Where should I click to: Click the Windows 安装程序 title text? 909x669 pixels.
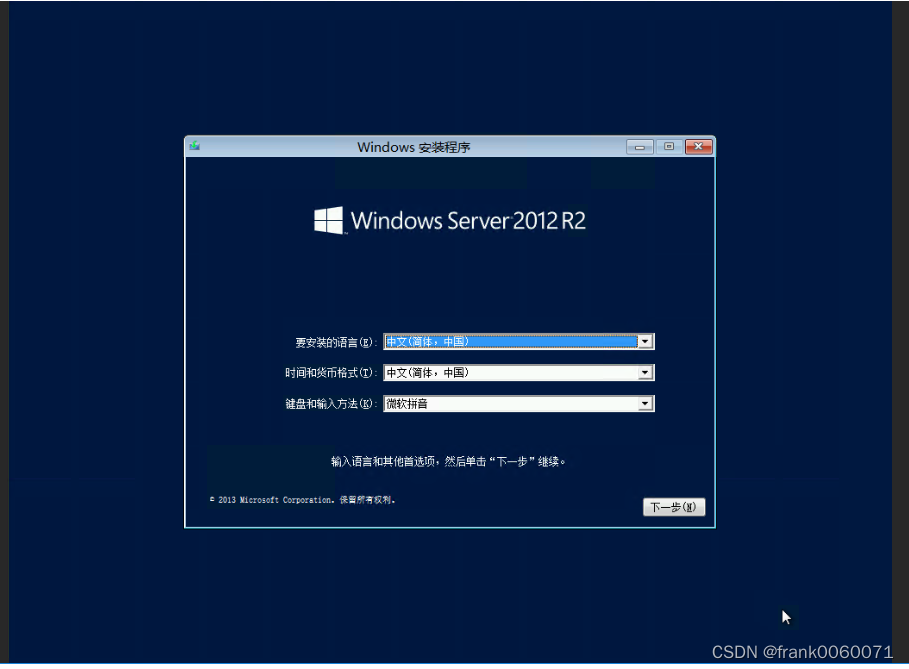pyautogui.click(x=413, y=147)
